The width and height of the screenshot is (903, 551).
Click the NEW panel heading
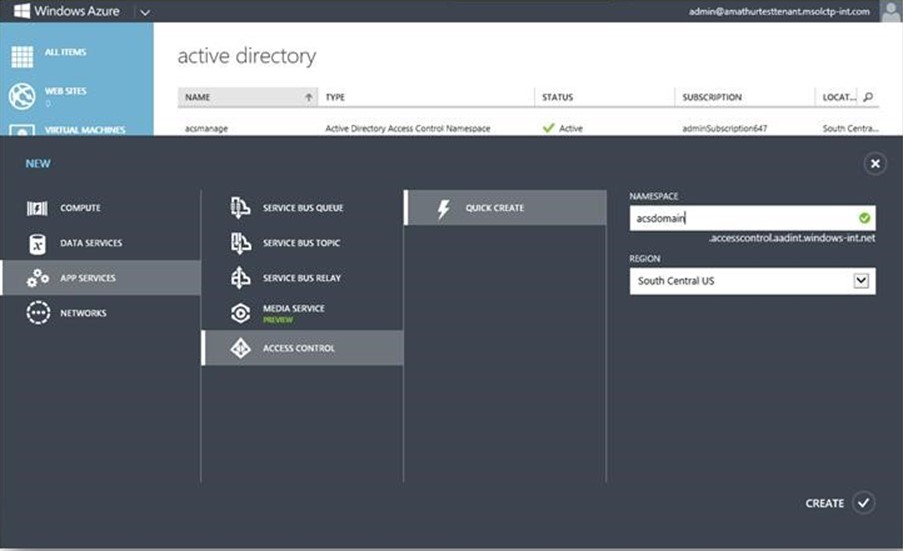38,164
